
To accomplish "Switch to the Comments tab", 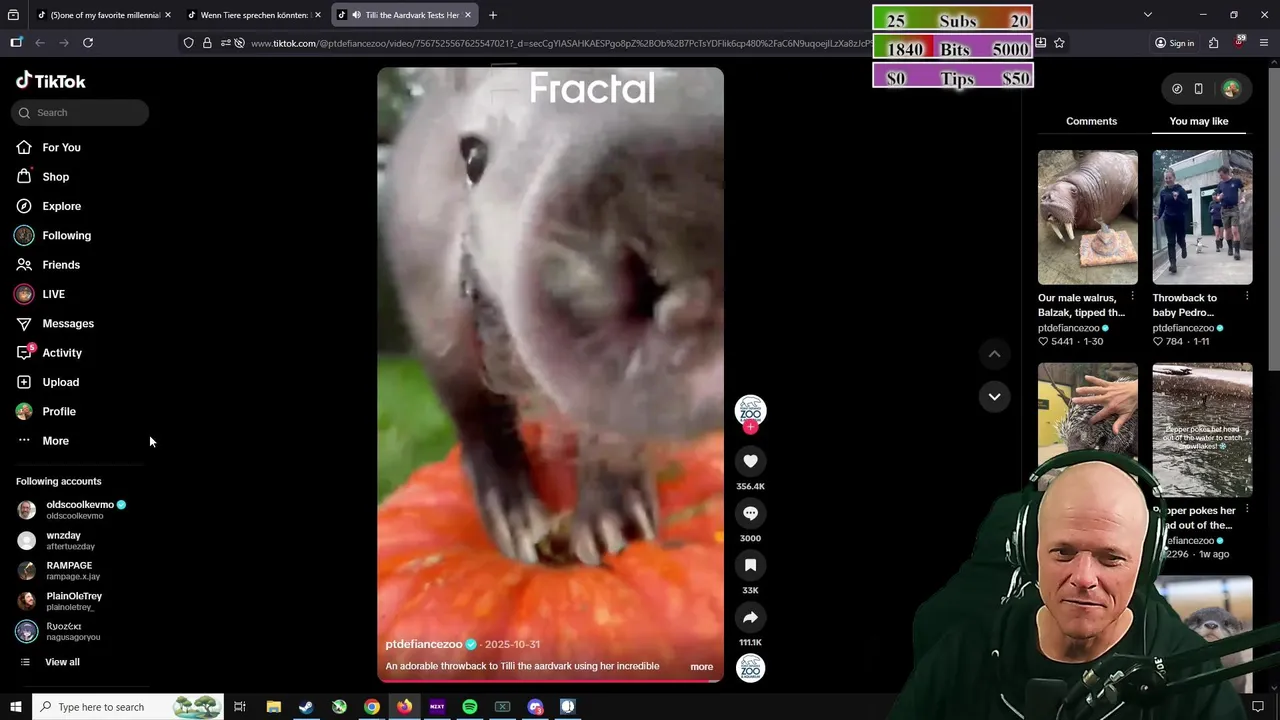I will coord(1091,121).
